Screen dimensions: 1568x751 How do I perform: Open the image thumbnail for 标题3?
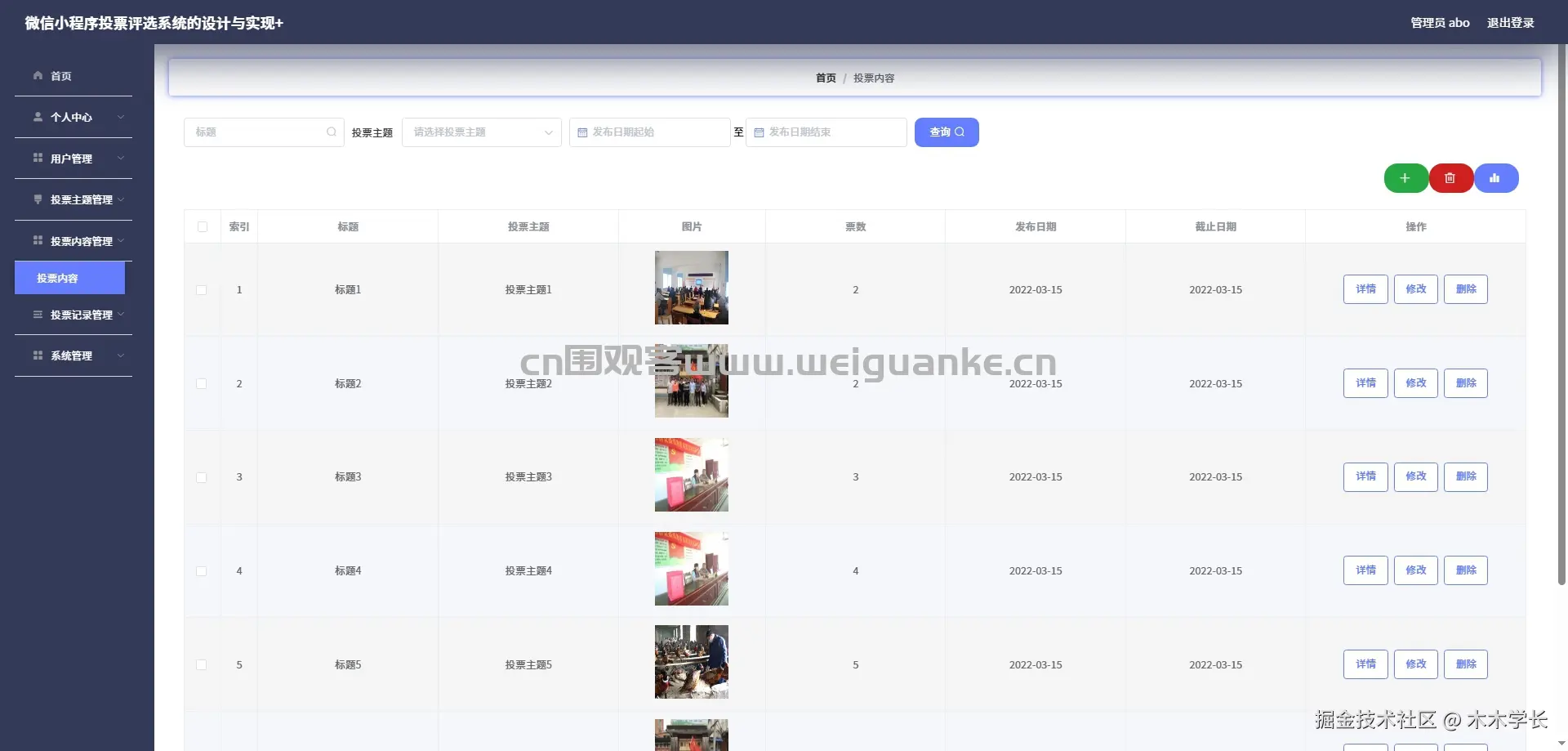point(692,475)
